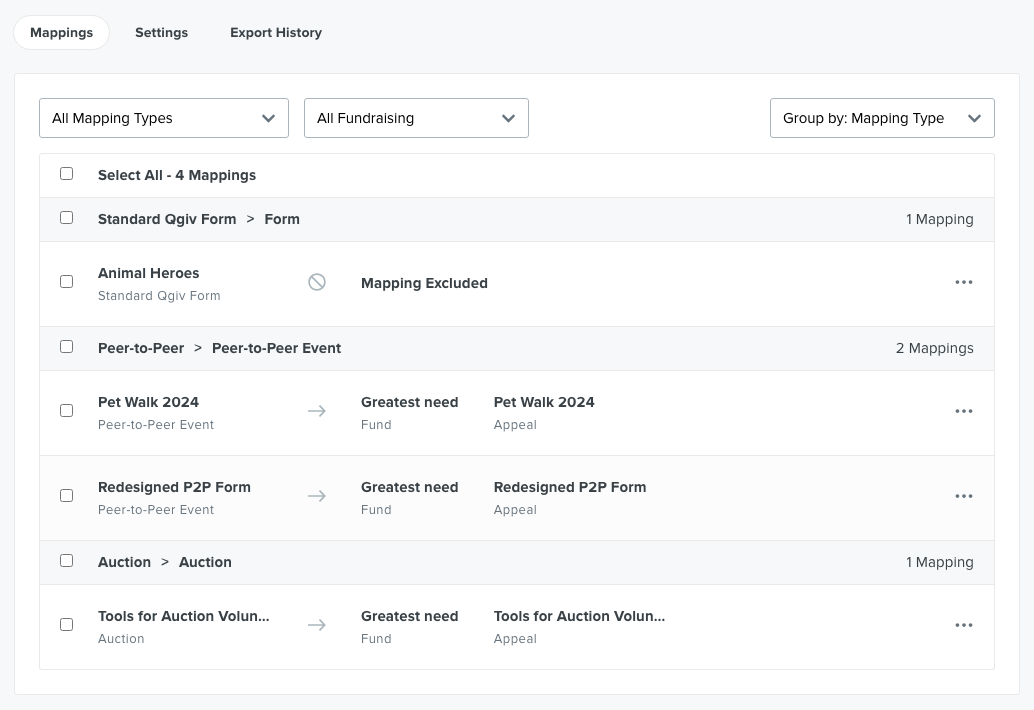Image resolution: width=1034 pixels, height=710 pixels.
Task: Switch to the Settings tab
Action: (x=162, y=33)
